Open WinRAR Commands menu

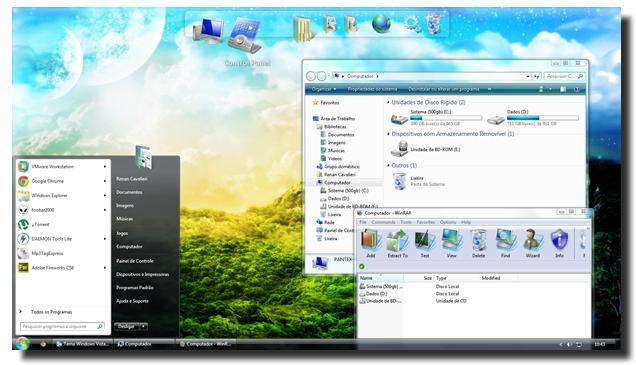pyautogui.click(x=383, y=222)
